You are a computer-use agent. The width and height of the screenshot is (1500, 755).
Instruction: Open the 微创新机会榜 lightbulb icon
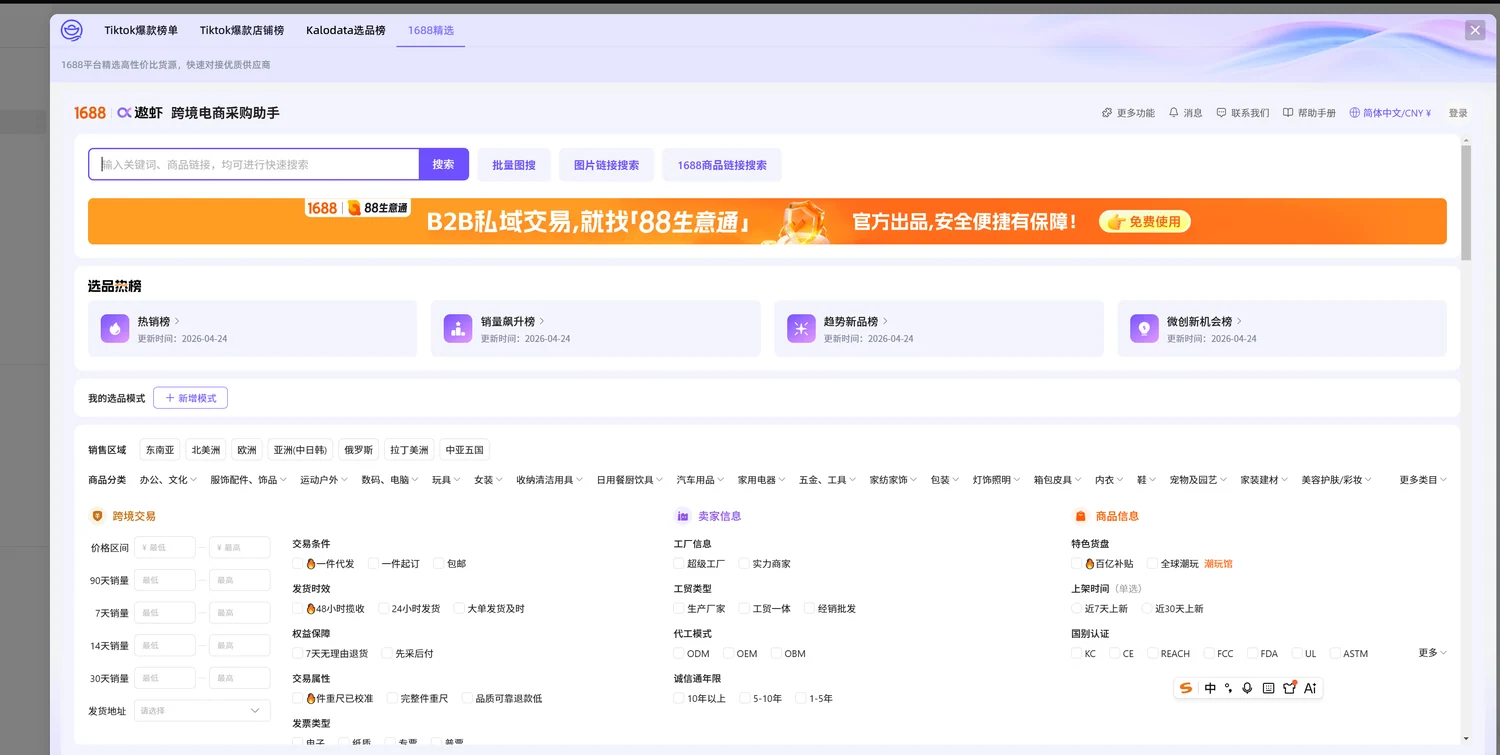click(x=1144, y=329)
